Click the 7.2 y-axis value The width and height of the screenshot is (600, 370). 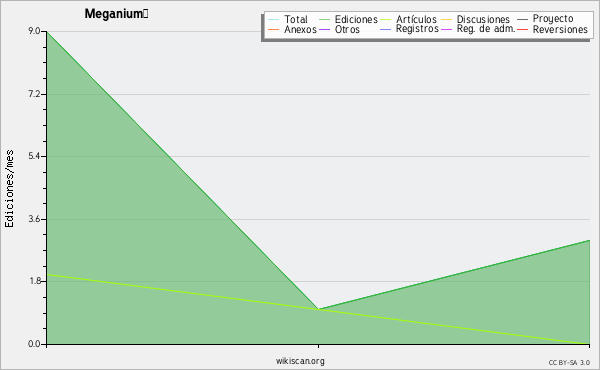click(x=34, y=94)
